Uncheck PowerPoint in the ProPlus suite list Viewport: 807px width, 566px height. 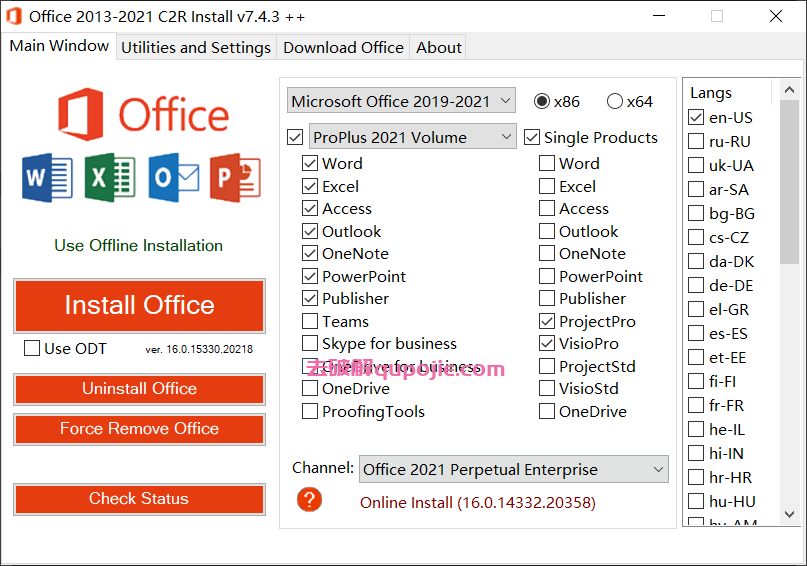click(x=310, y=276)
